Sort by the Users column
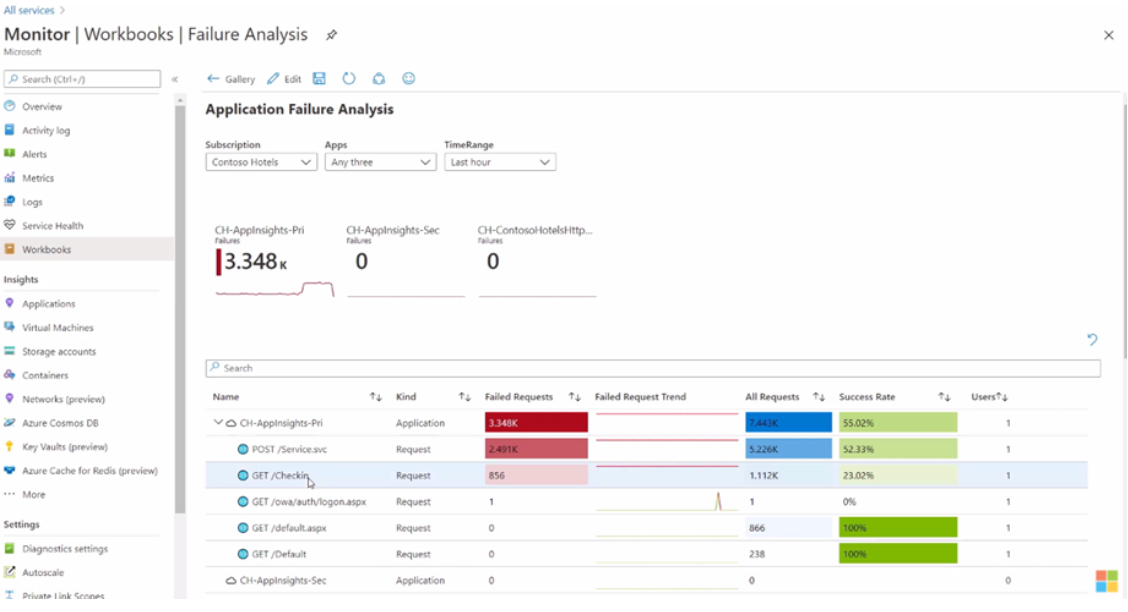Screen dimensions: 1128x612 click(1002, 397)
